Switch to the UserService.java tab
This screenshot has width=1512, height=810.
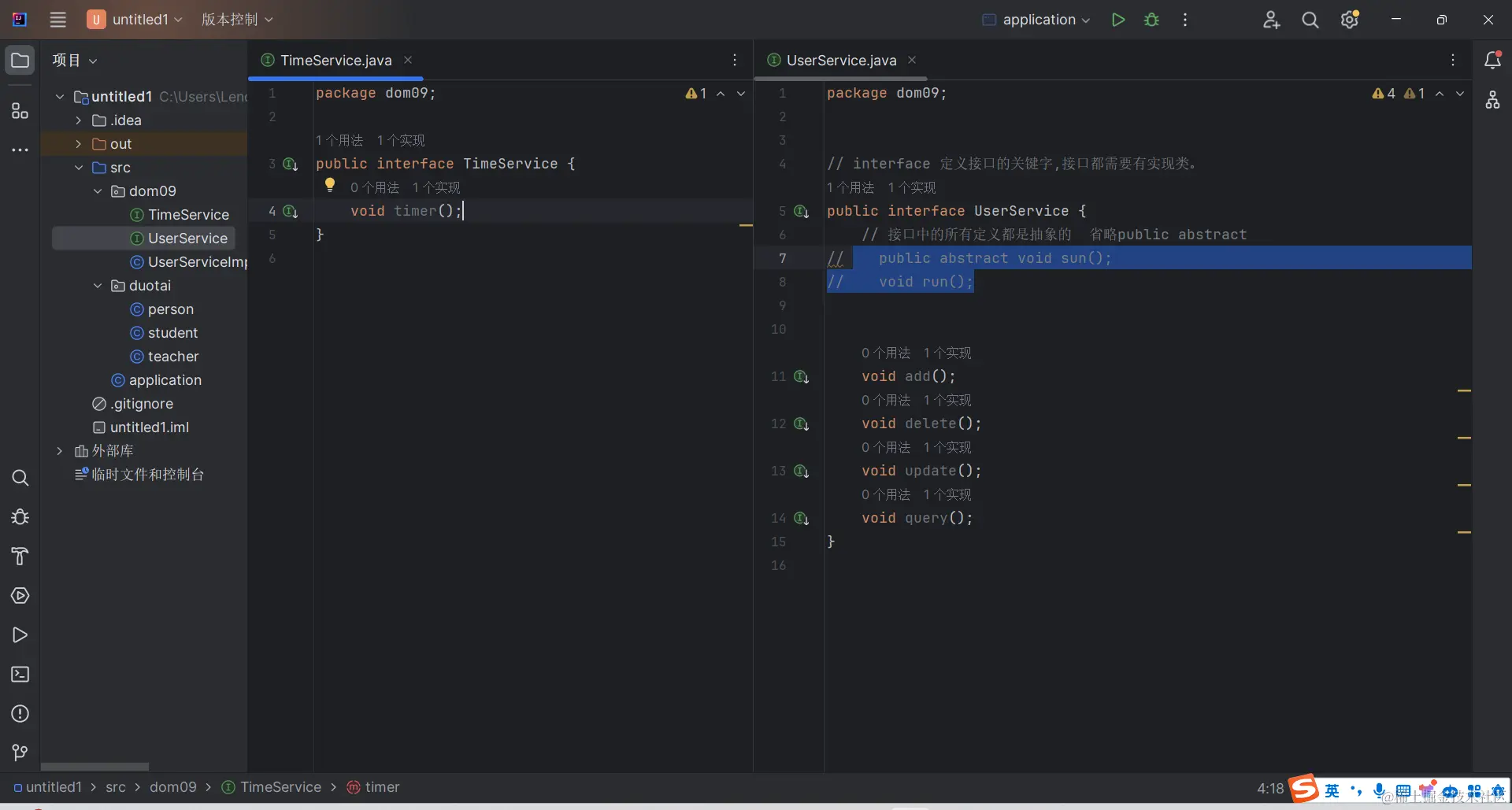841,61
